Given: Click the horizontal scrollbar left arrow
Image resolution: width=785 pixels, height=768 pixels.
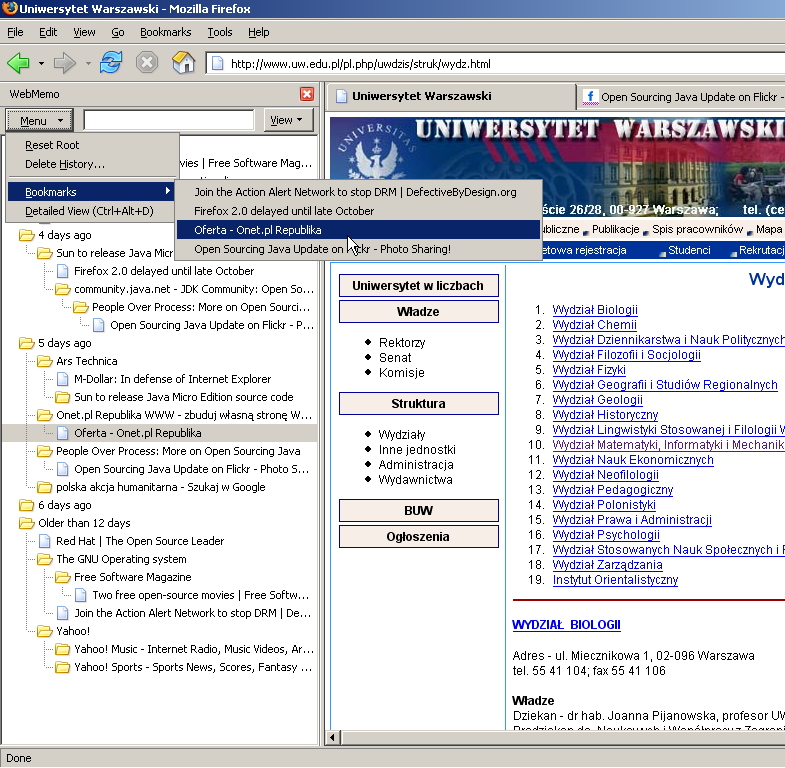Looking at the screenshot, I should [x=332, y=737].
